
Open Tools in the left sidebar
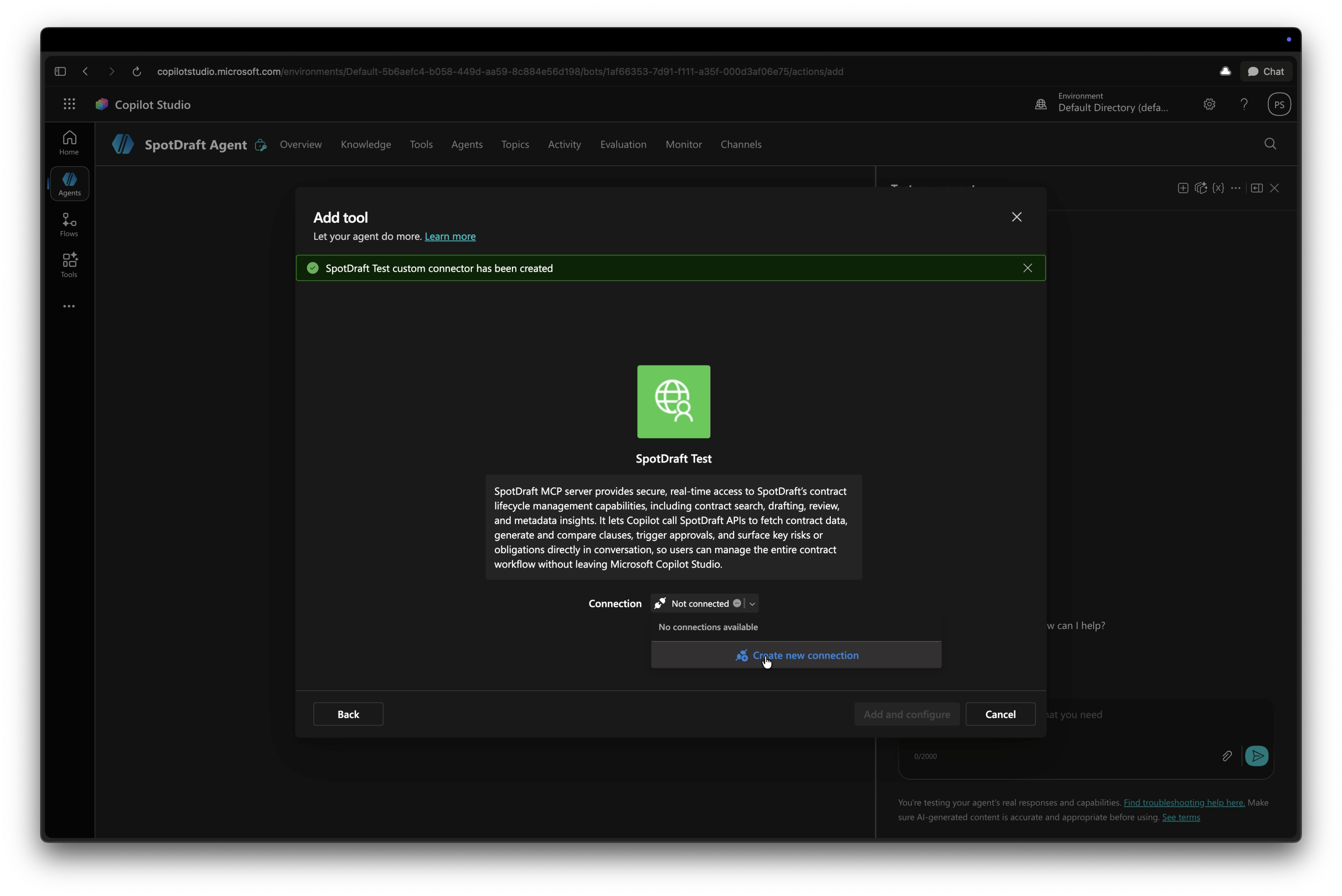(69, 266)
